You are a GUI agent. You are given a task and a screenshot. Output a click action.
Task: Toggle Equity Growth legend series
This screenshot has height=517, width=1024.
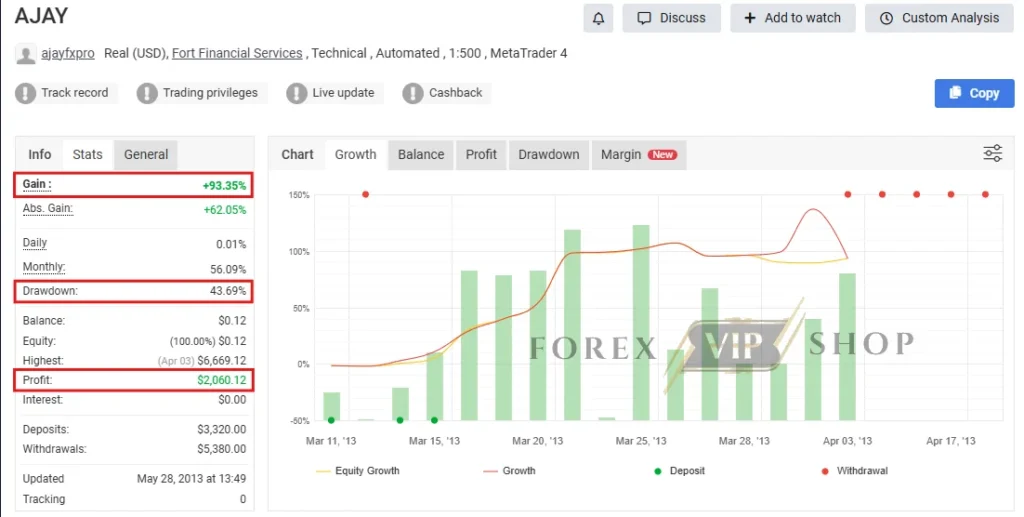coord(357,471)
